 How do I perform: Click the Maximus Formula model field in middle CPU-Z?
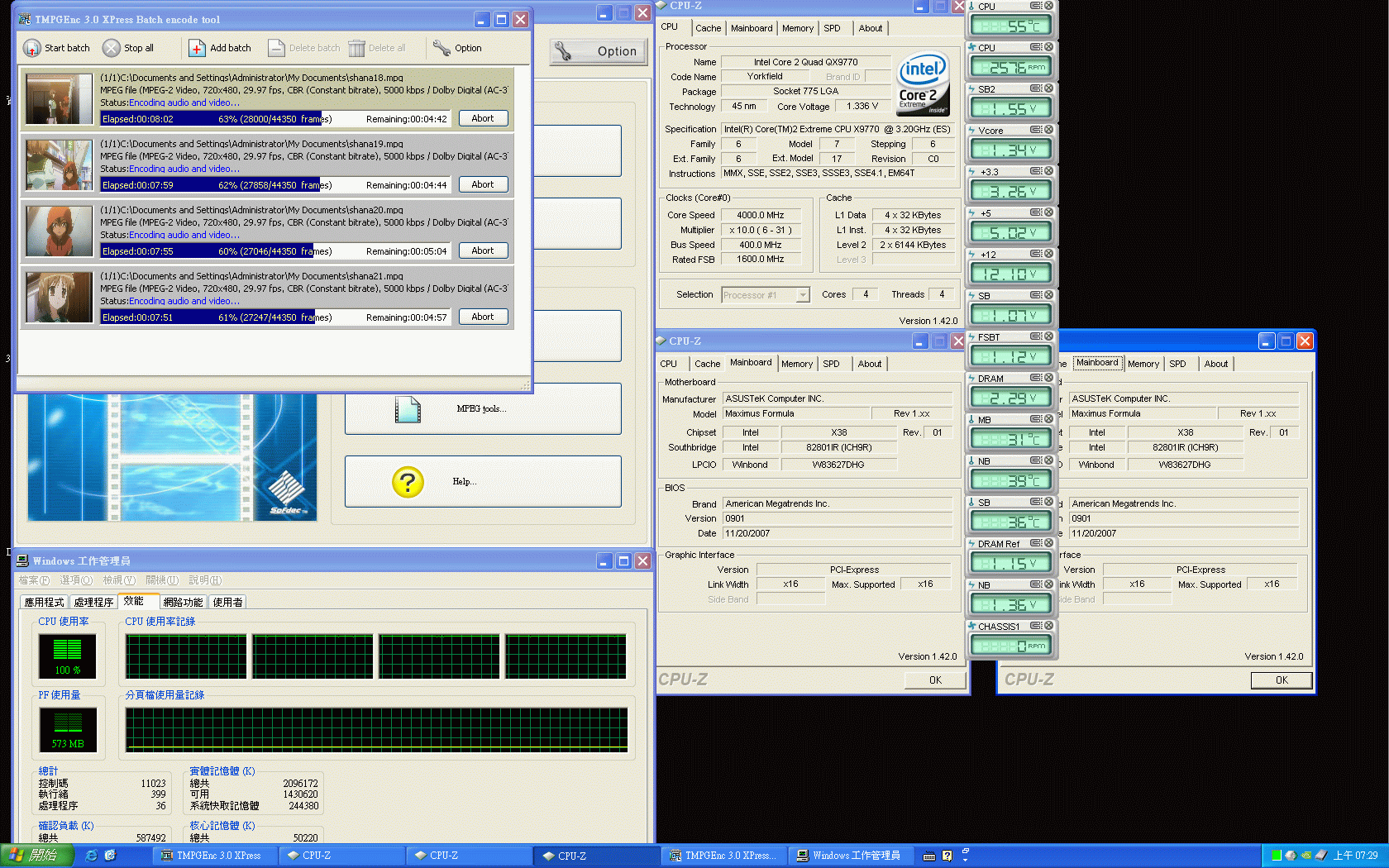pyautogui.click(x=795, y=413)
